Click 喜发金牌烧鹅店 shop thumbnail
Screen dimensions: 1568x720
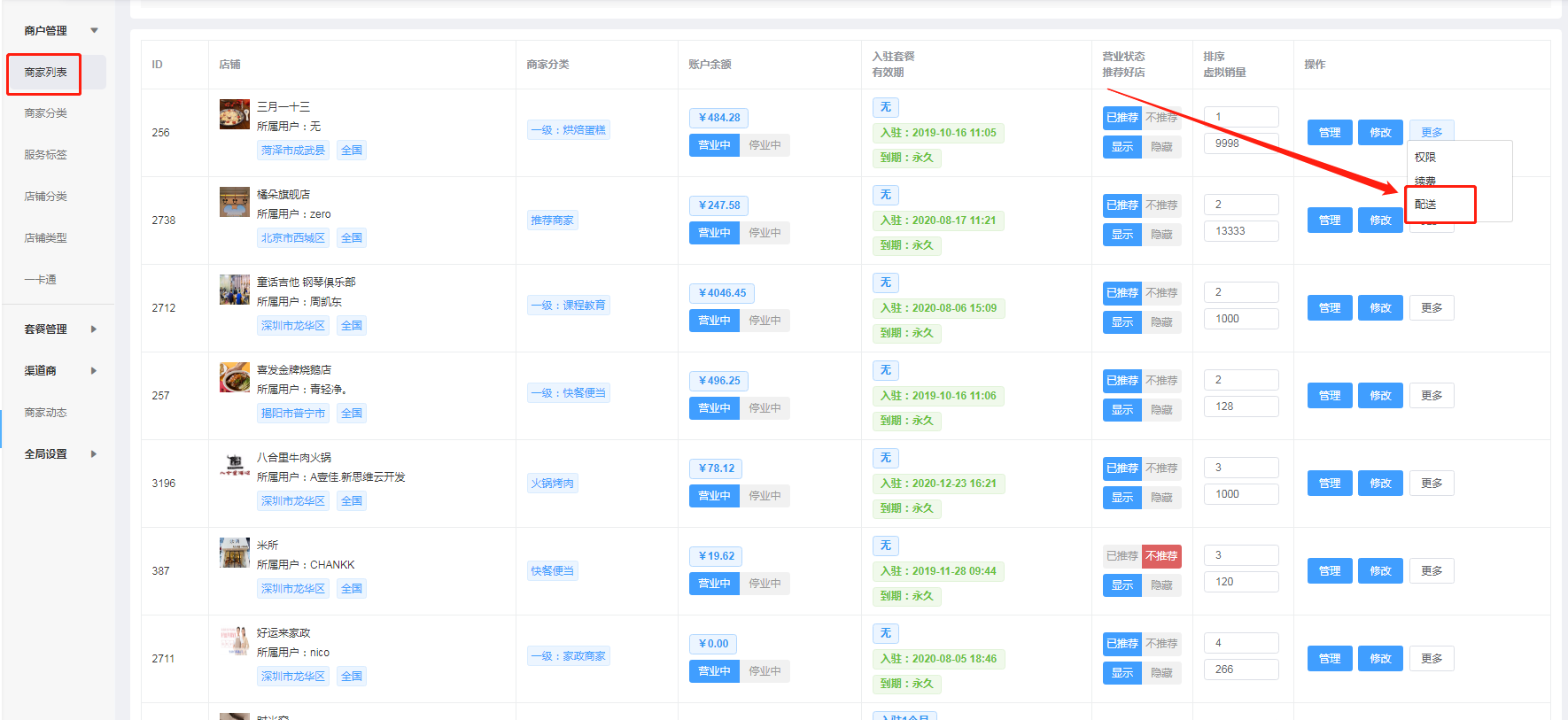tap(235, 377)
